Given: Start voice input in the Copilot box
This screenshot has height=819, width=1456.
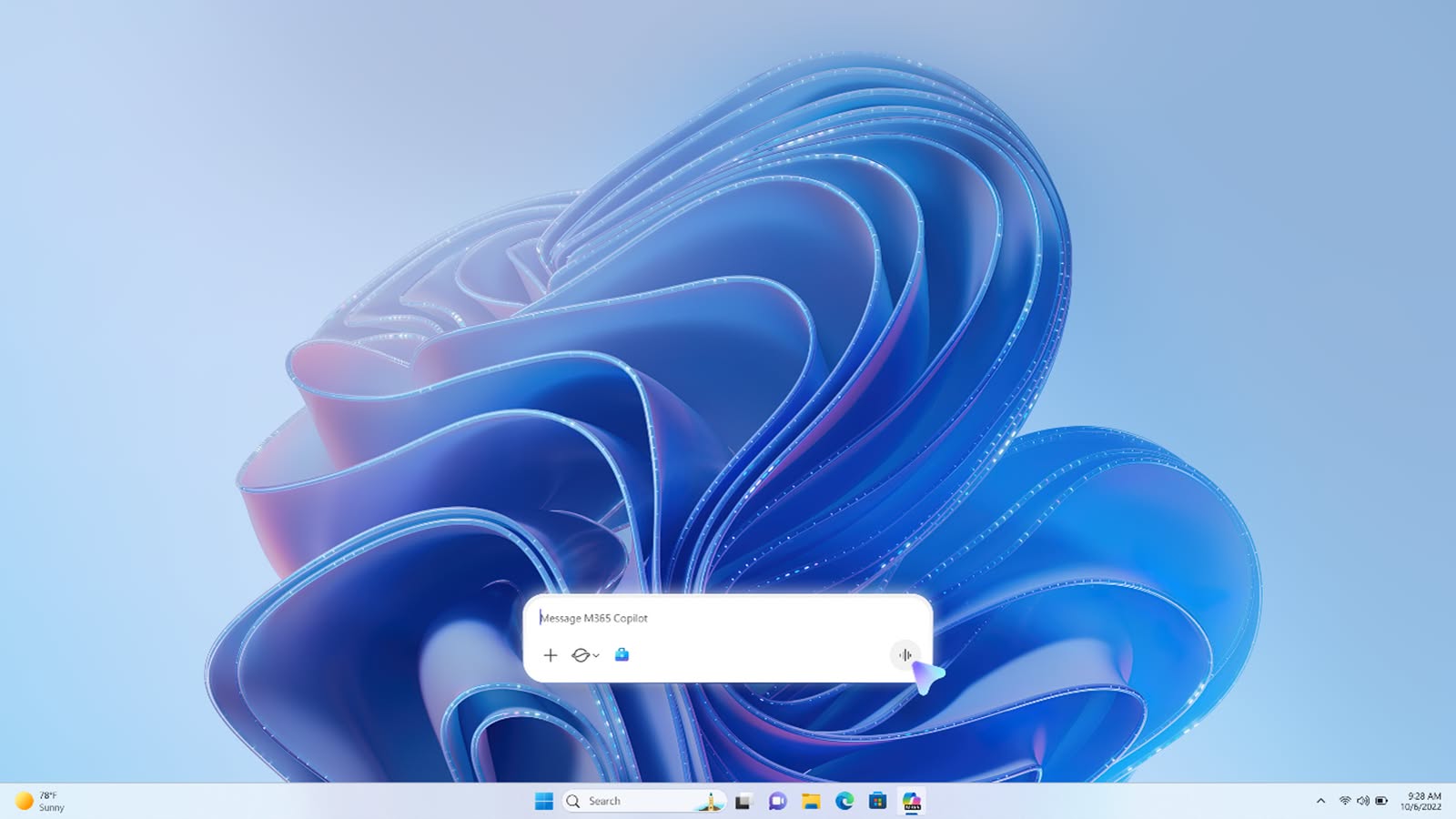Looking at the screenshot, I should [x=906, y=655].
